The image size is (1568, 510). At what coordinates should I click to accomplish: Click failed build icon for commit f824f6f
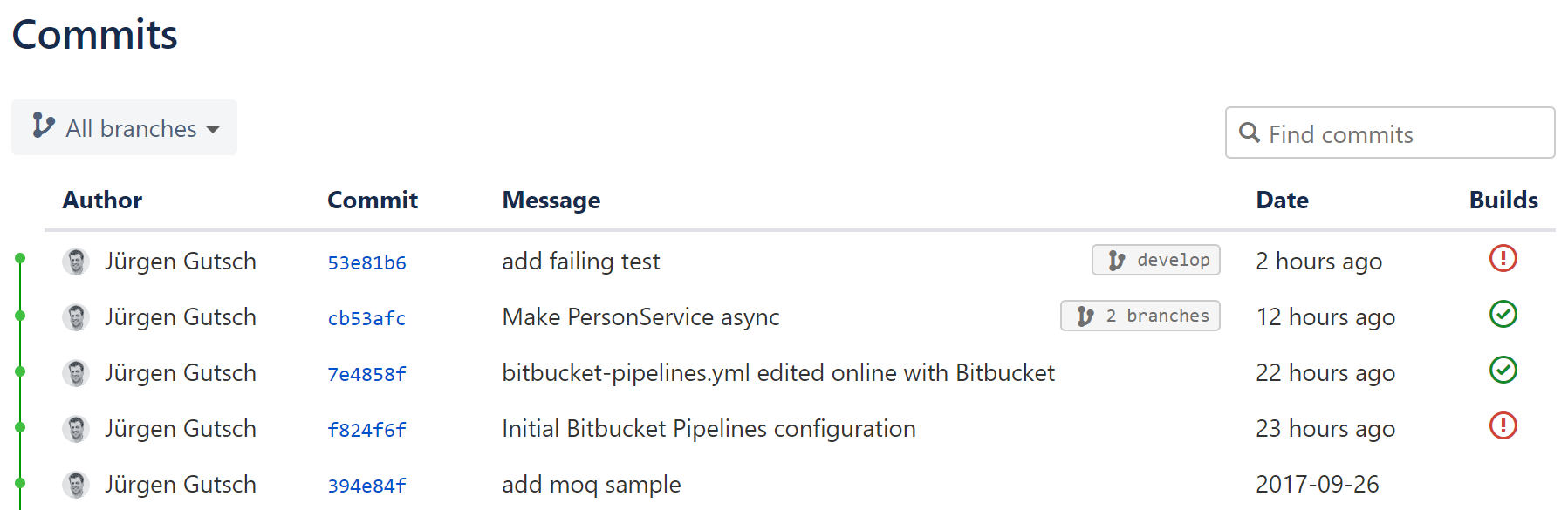point(1503,425)
